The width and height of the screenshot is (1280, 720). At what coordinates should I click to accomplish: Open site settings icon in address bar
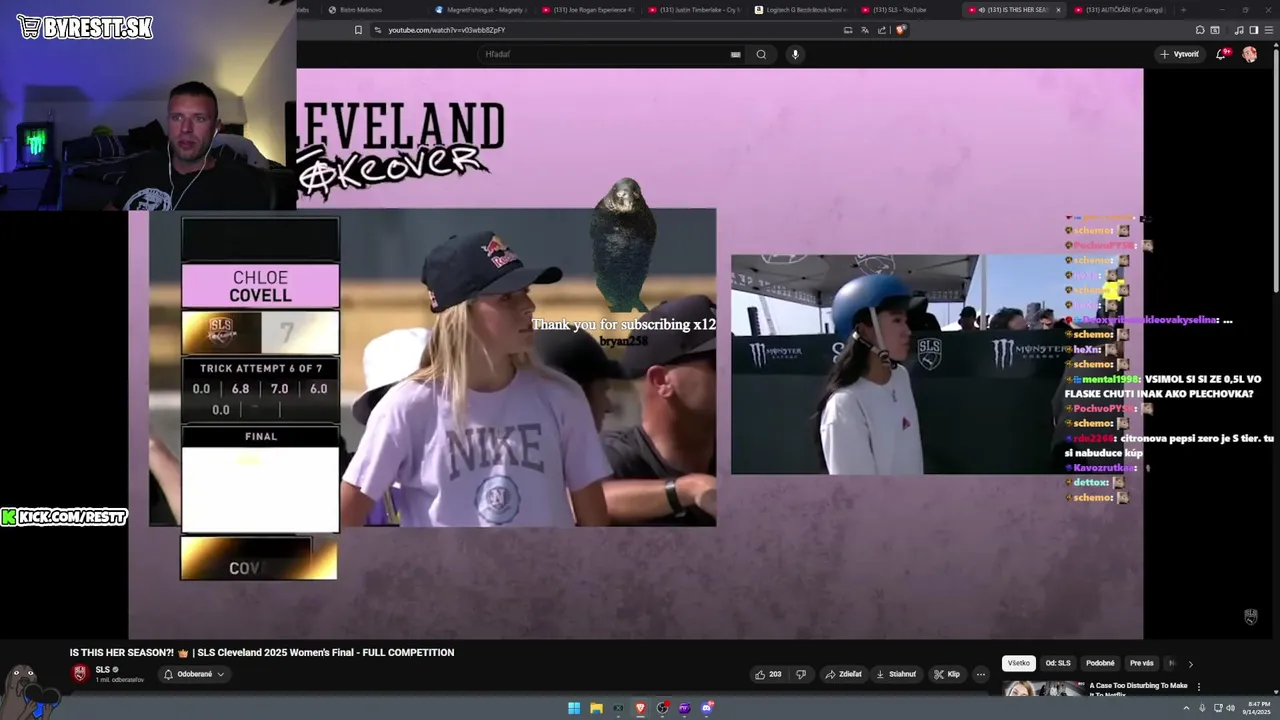pos(377,30)
